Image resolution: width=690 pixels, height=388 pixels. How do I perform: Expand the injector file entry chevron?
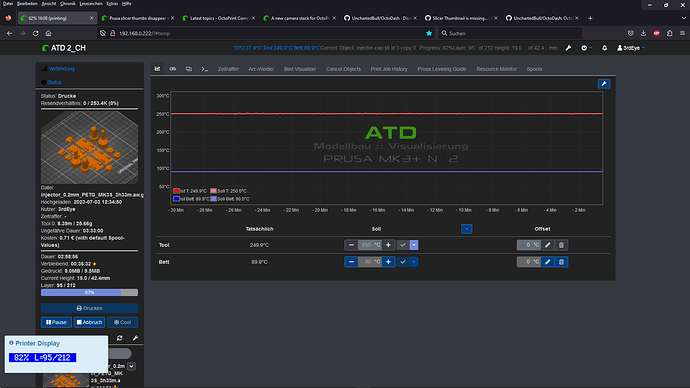point(132,366)
